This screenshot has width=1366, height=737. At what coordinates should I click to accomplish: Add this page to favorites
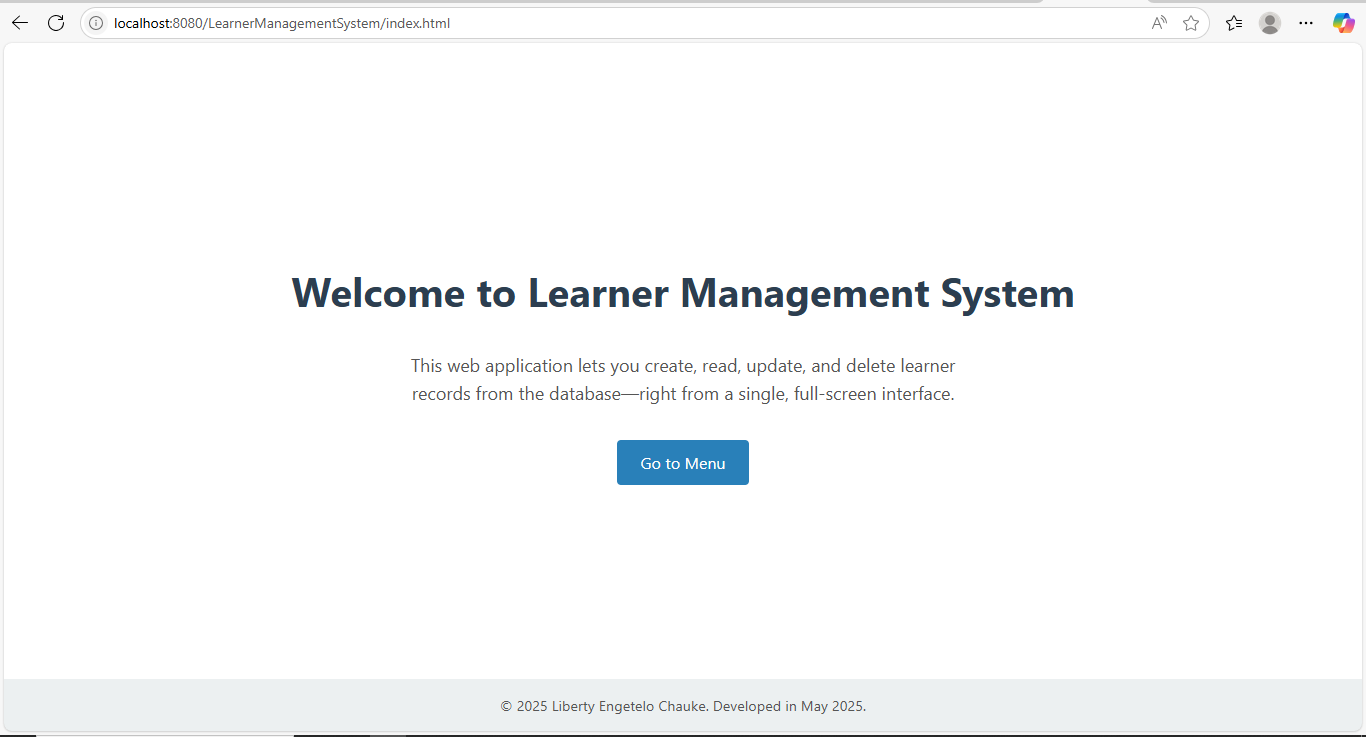pyautogui.click(x=1191, y=22)
